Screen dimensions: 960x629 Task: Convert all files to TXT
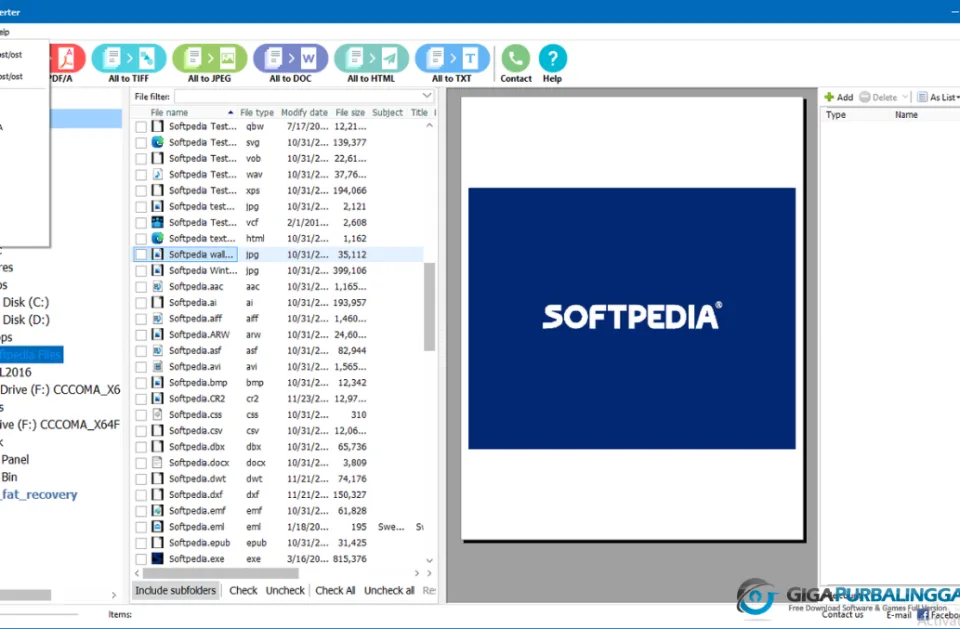pos(452,64)
